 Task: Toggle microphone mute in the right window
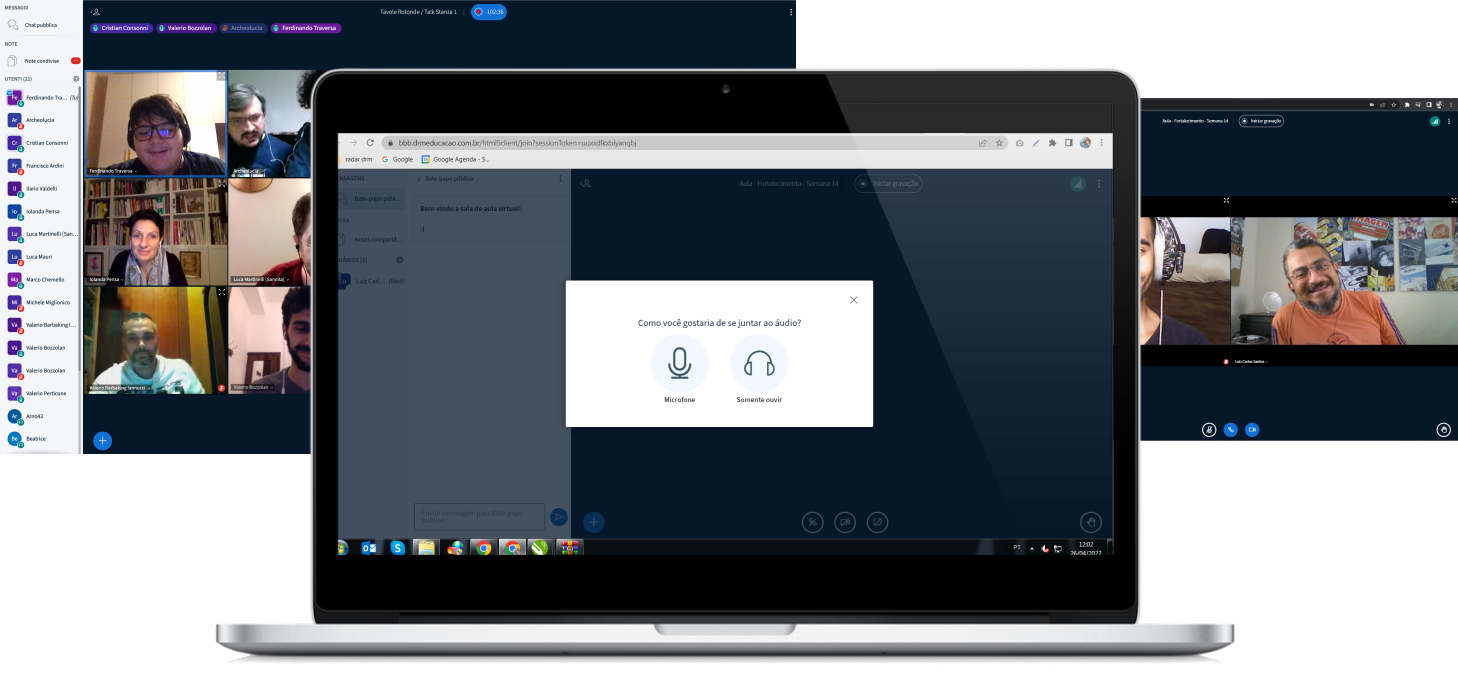tap(1209, 430)
